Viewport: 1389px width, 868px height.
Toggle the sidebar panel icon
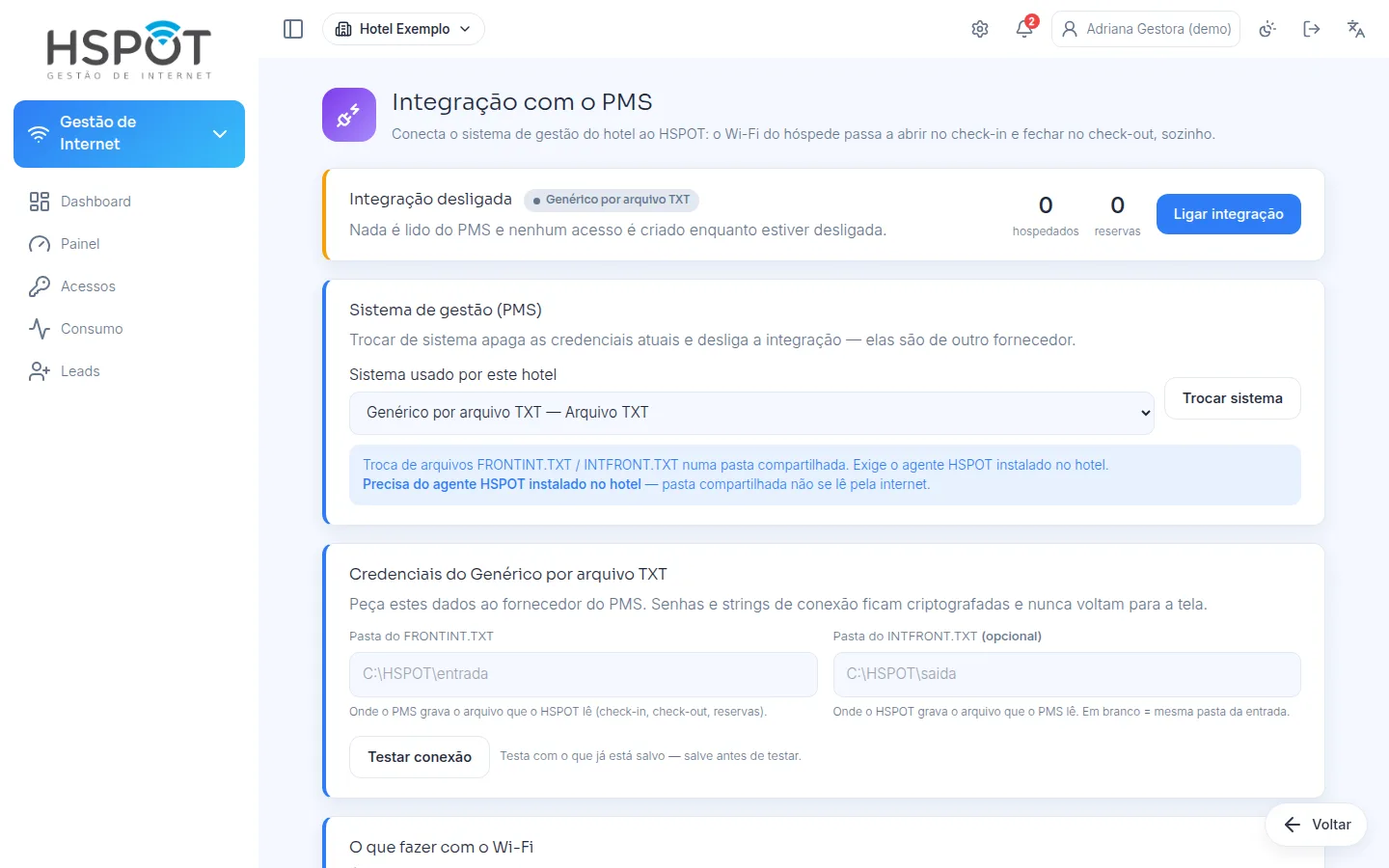click(293, 29)
